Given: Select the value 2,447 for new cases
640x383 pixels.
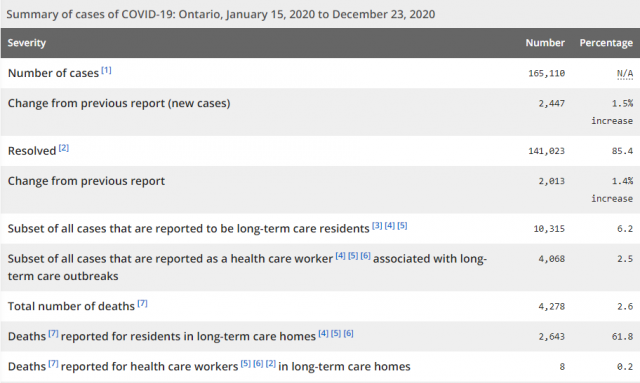Looking at the screenshot, I should click(x=551, y=104).
